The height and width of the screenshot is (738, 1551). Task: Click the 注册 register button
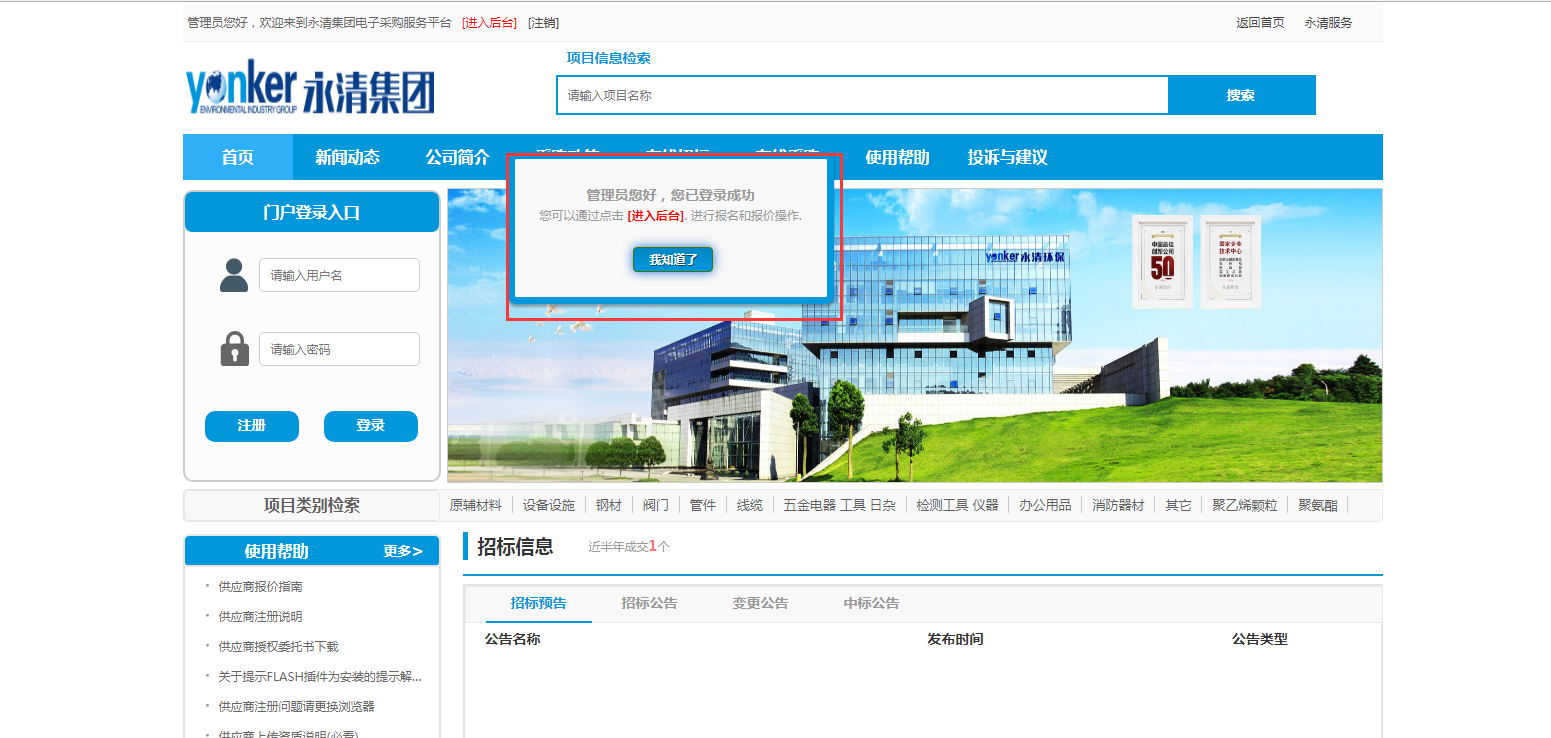pos(251,426)
